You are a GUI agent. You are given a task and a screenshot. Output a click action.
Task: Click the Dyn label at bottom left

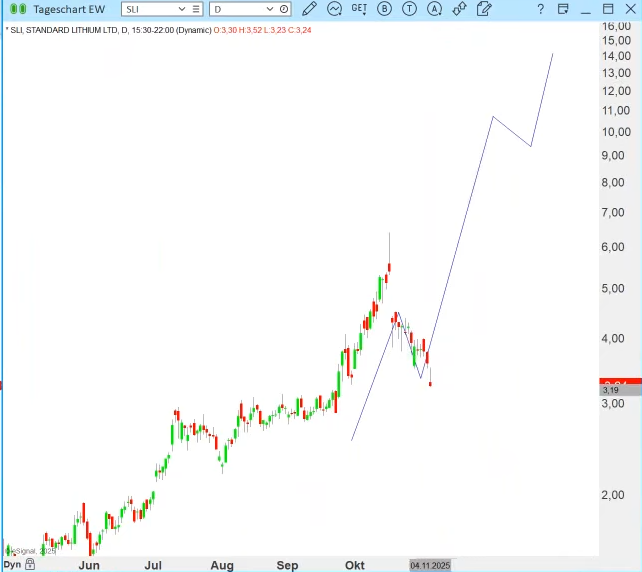12,565
